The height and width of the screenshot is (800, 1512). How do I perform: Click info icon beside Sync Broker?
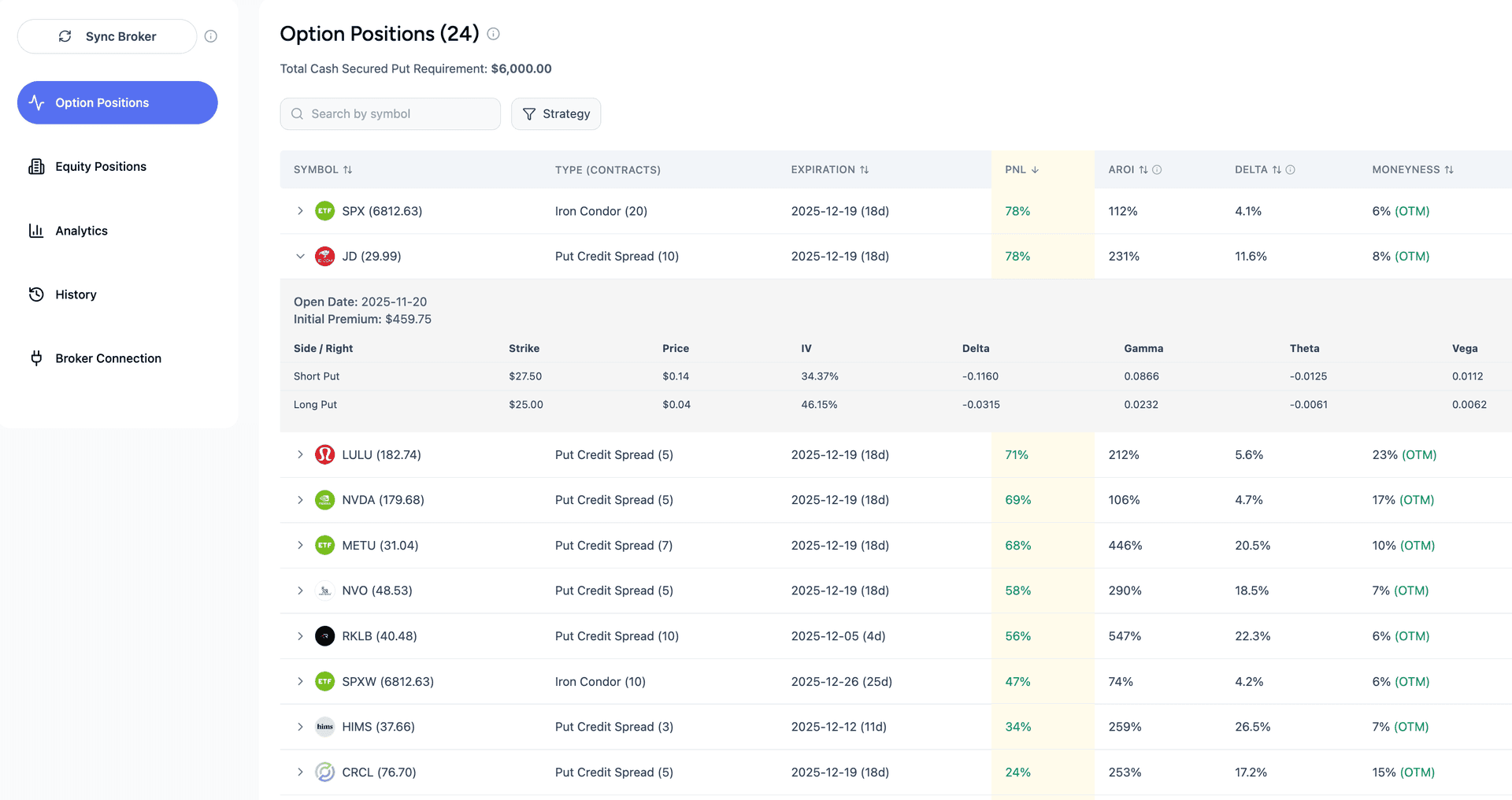pyautogui.click(x=210, y=36)
